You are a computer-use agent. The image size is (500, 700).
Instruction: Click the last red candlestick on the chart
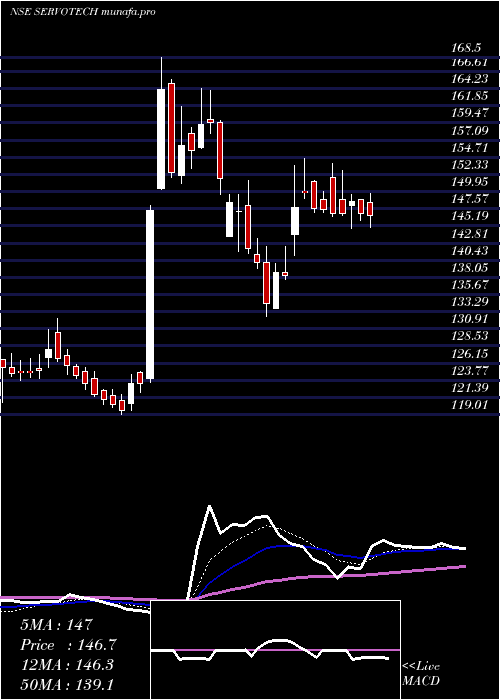tap(370, 209)
